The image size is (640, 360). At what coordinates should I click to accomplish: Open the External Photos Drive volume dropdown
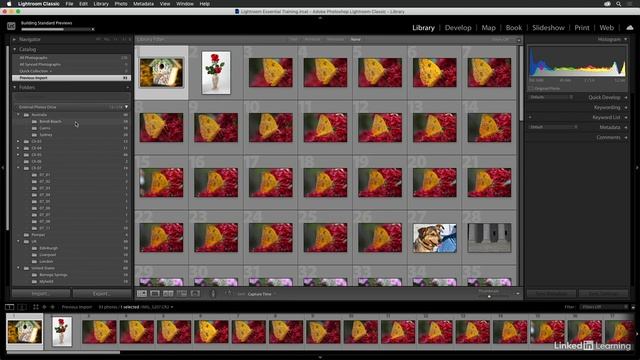point(126,107)
